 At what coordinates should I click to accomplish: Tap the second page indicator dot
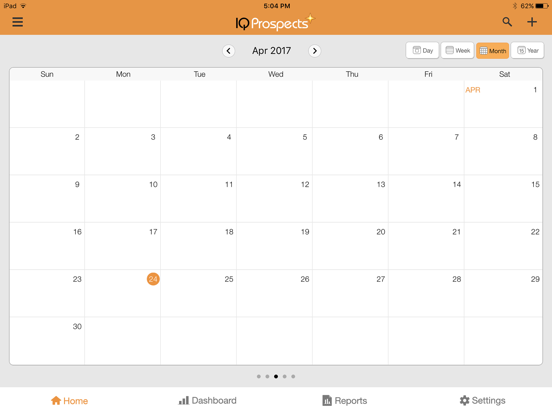pyautogui.click(x=267, y=376)
